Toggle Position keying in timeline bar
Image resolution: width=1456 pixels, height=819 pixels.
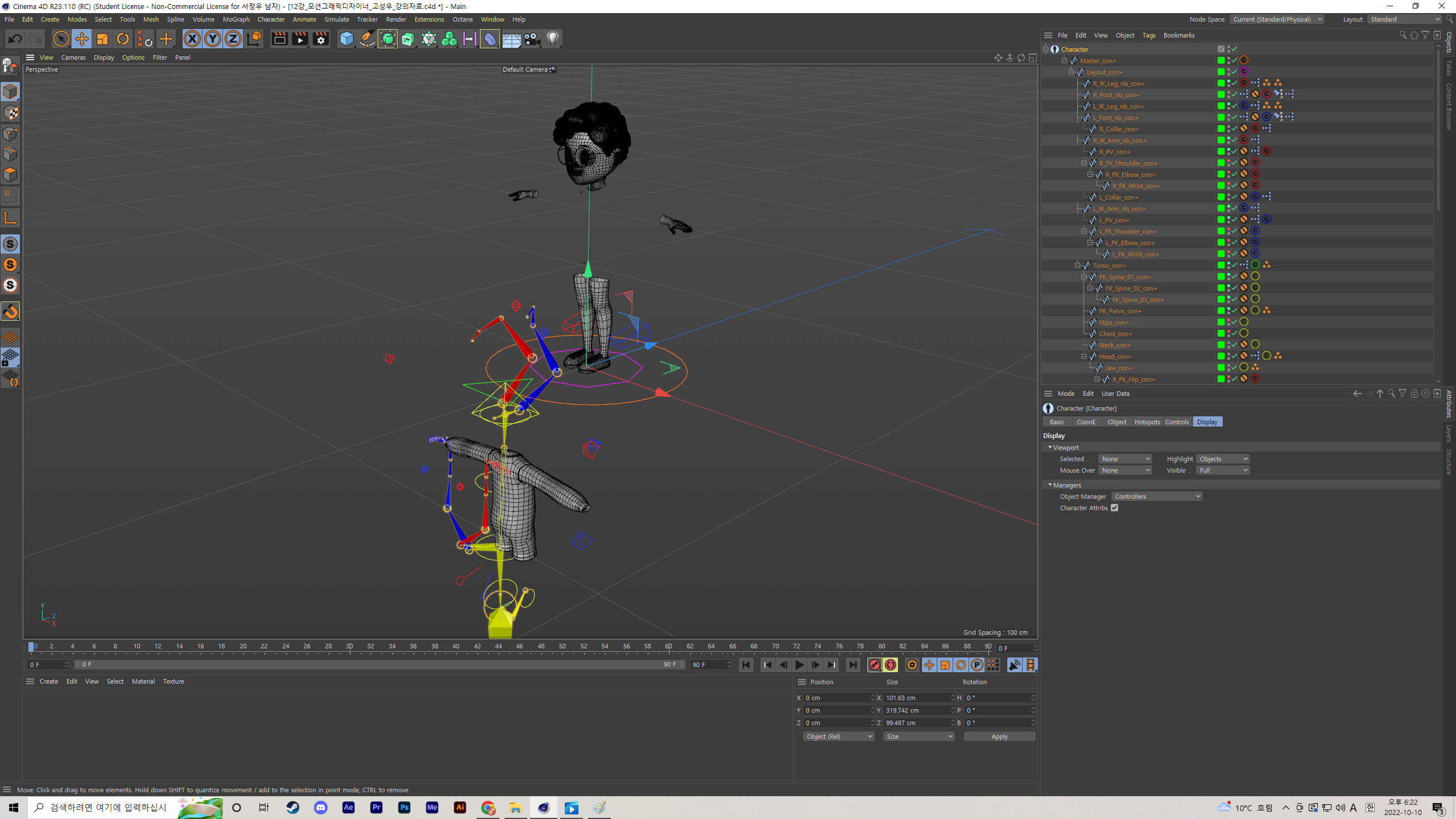pyautogui.click(x=929, y=664)
